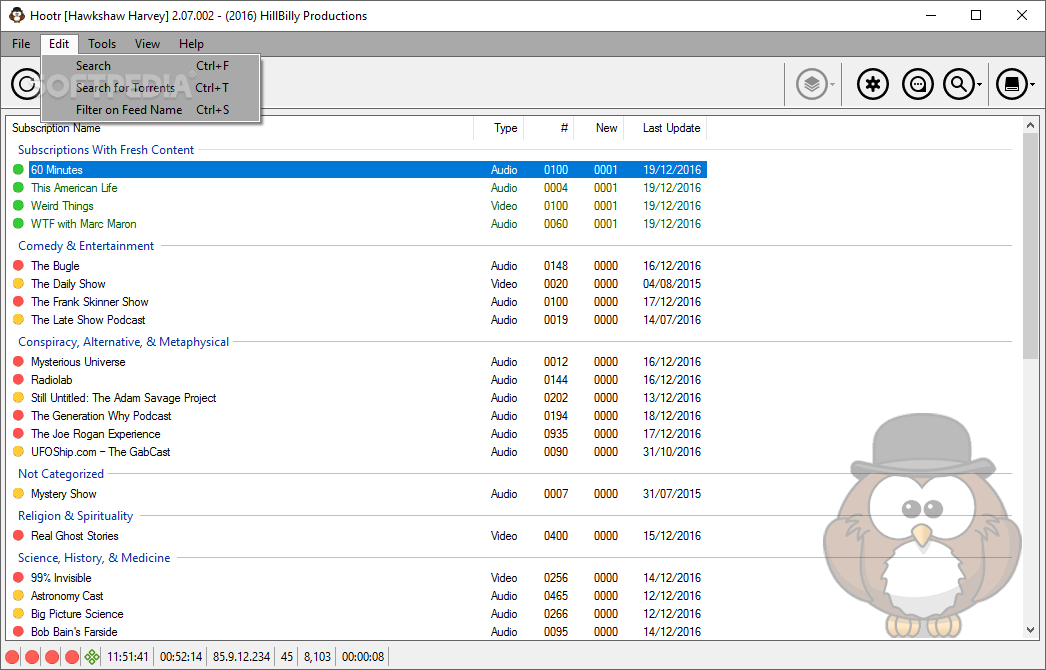Click Religion & Spirituality group header

(75, 517)
